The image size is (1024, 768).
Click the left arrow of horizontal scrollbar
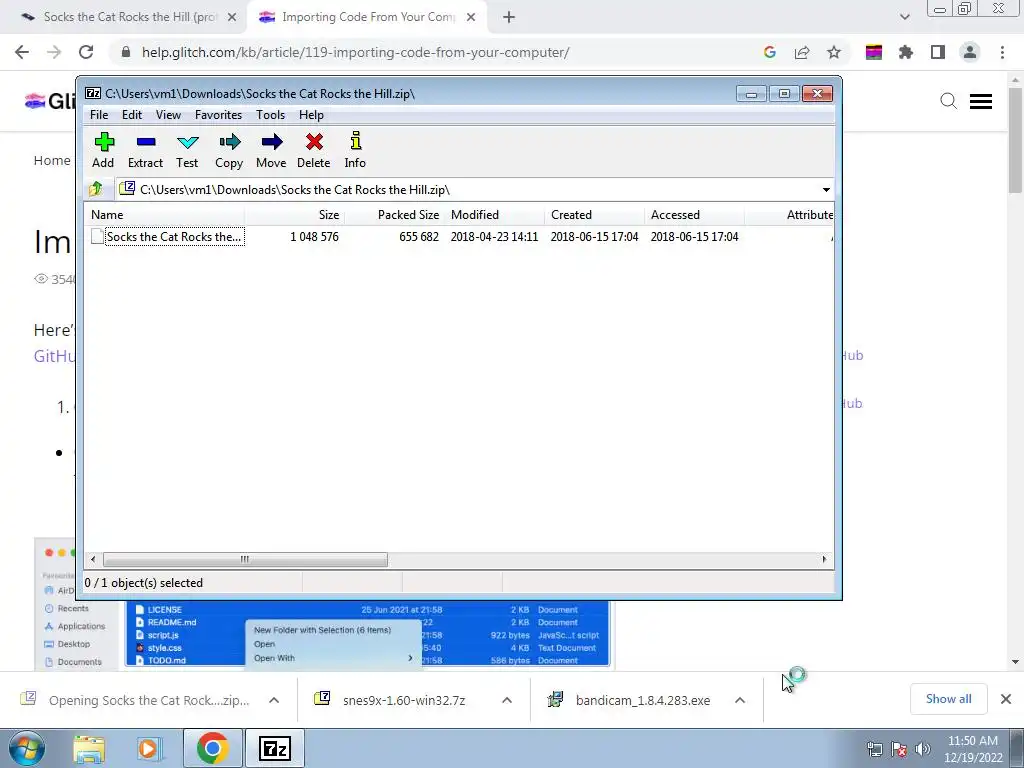(x=93, y=560)
